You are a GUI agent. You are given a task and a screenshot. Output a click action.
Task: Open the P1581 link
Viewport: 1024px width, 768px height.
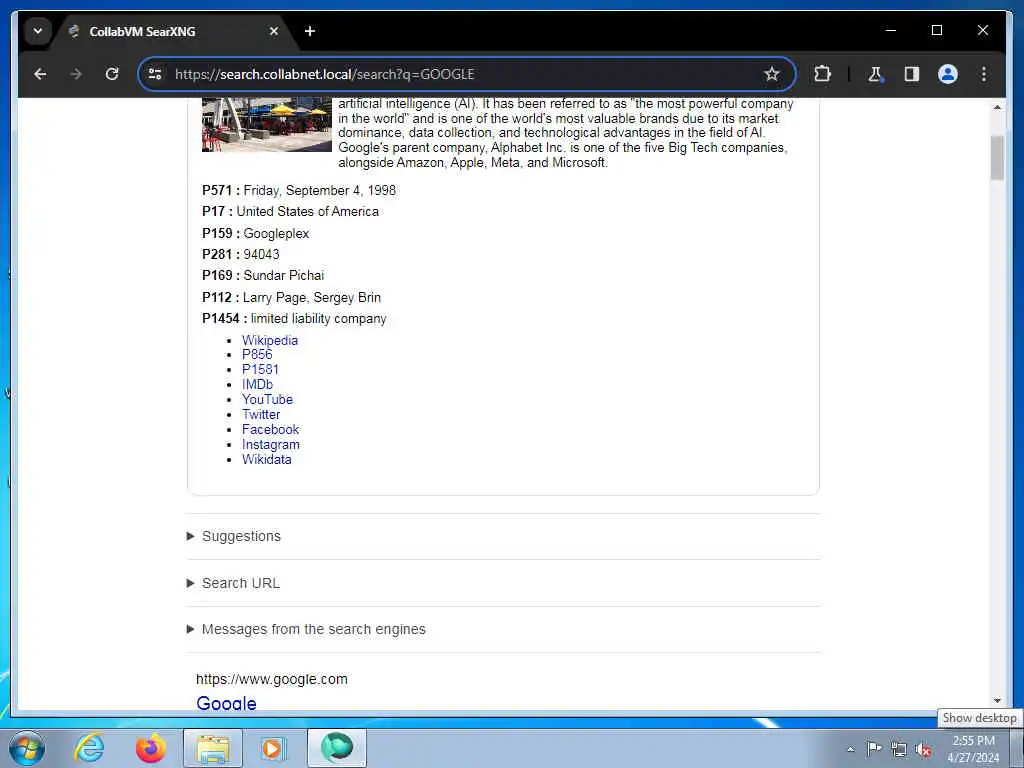click(x=260, y=370)
